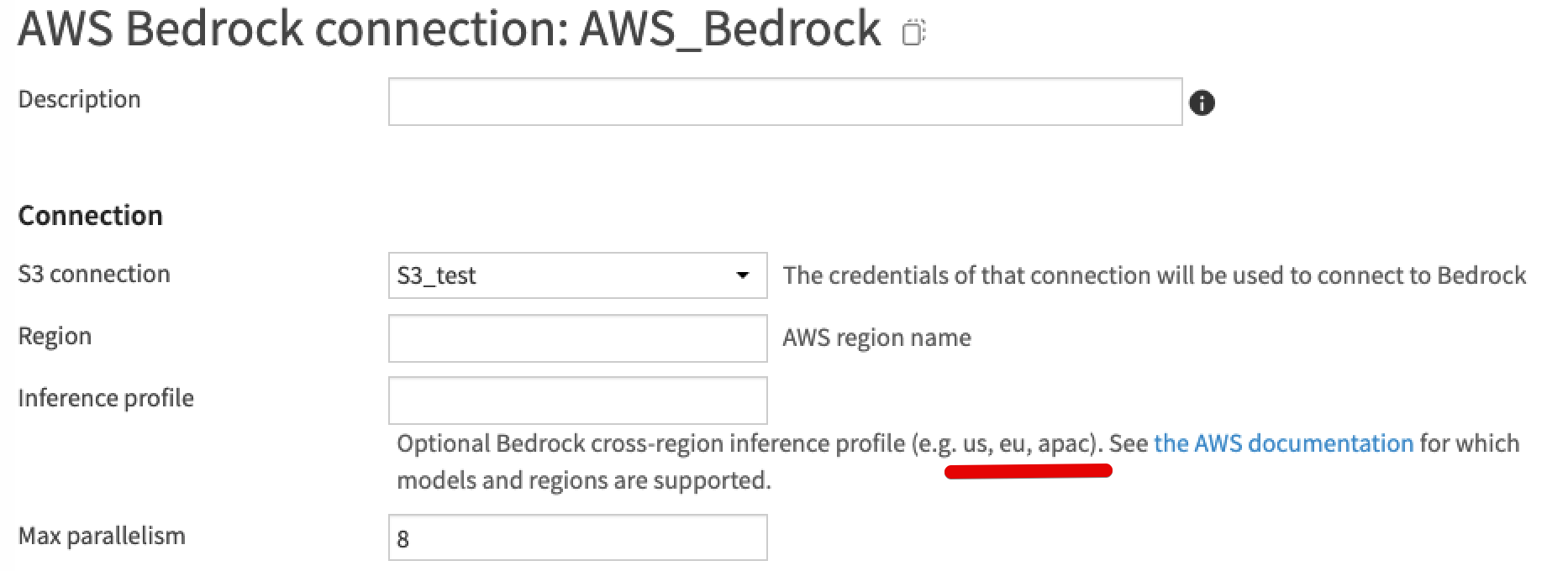Click inside the Description input field
Screen dimensions: 1568x571
click(x=786, y=101)
